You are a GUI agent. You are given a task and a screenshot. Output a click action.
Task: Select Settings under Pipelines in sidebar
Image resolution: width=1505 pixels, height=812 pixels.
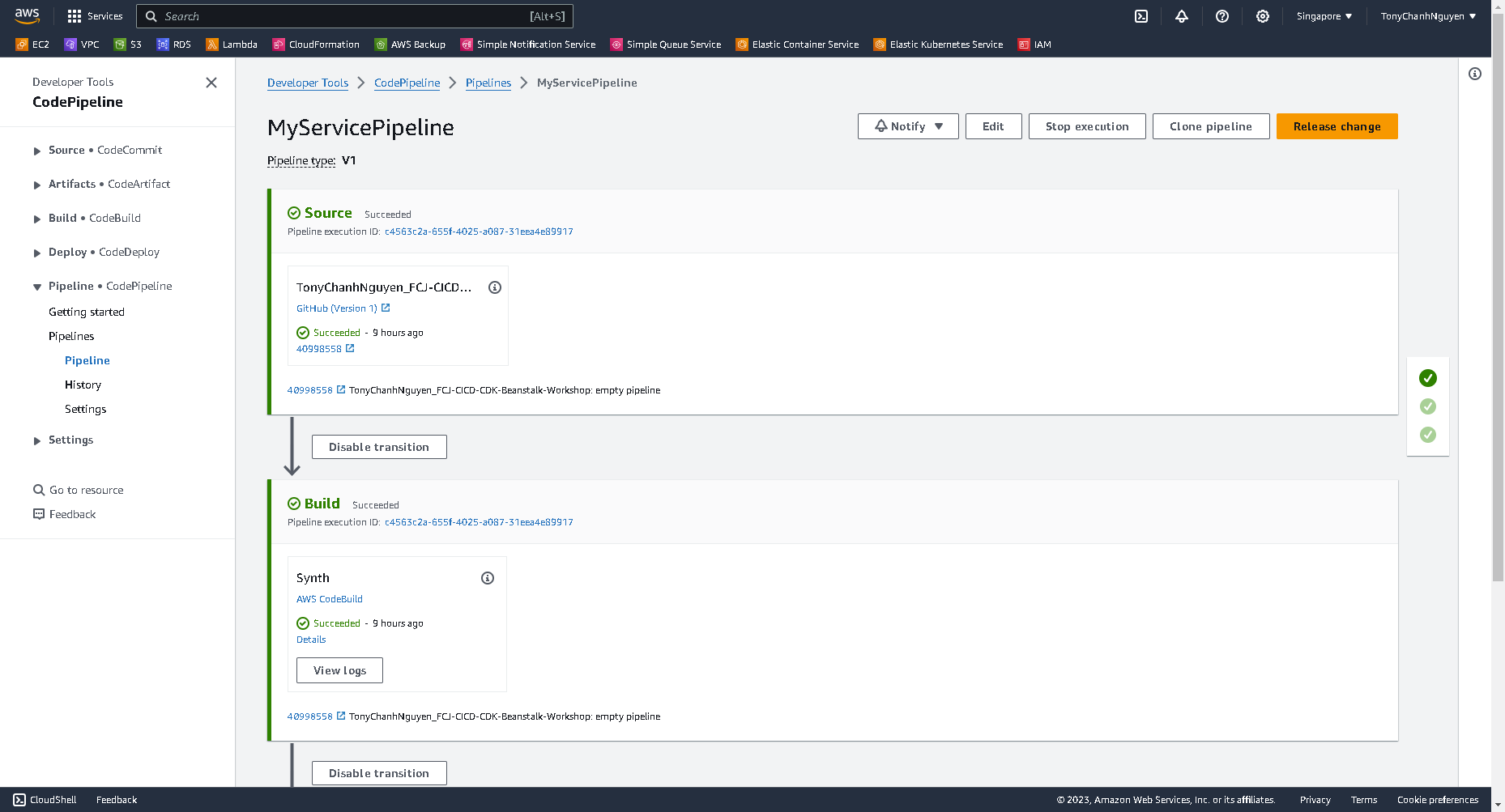tap(85, 409)
